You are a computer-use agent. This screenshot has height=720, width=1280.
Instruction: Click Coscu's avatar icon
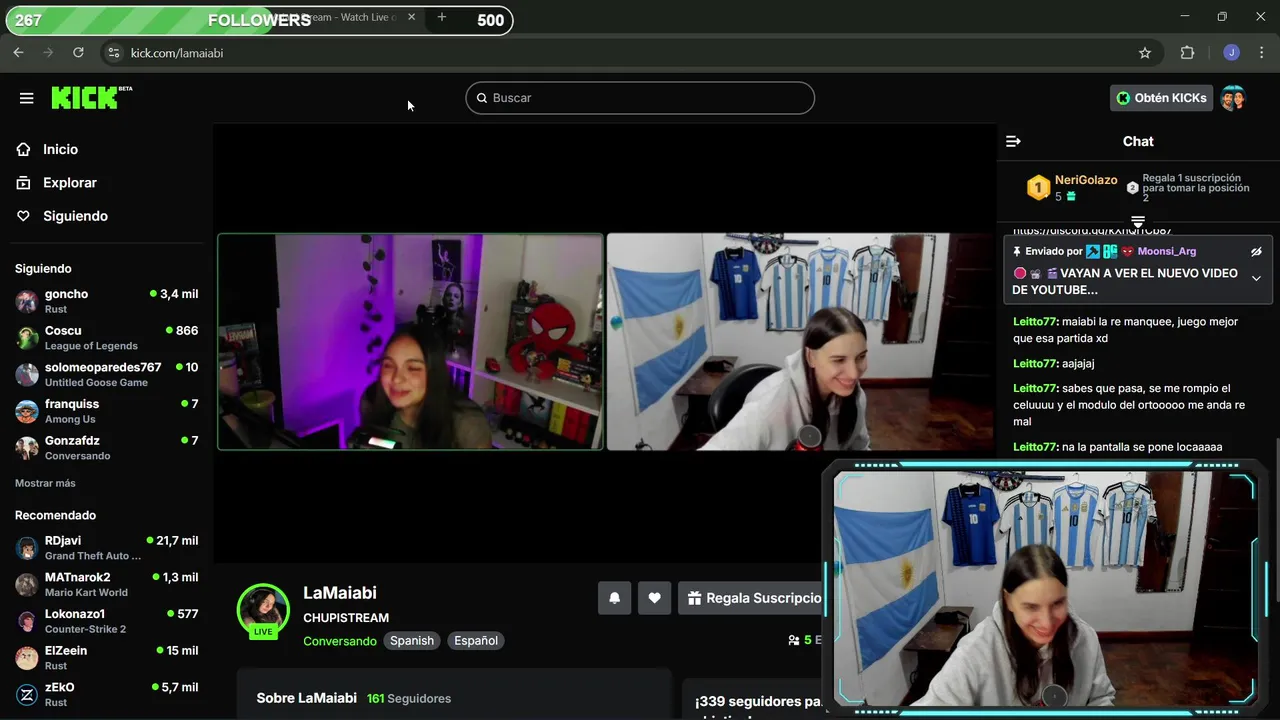[27, 338]
